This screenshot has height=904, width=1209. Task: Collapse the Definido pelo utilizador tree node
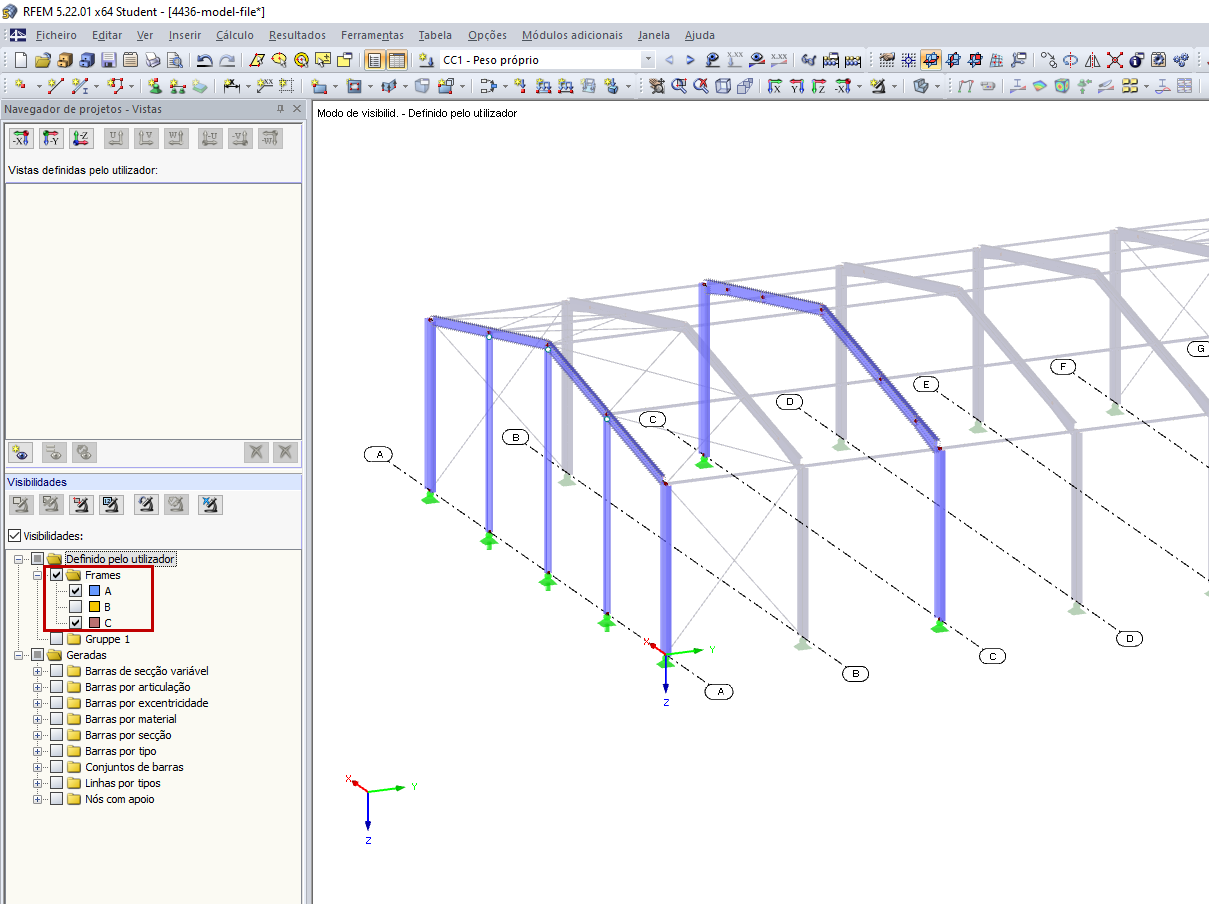pos(19,559)
